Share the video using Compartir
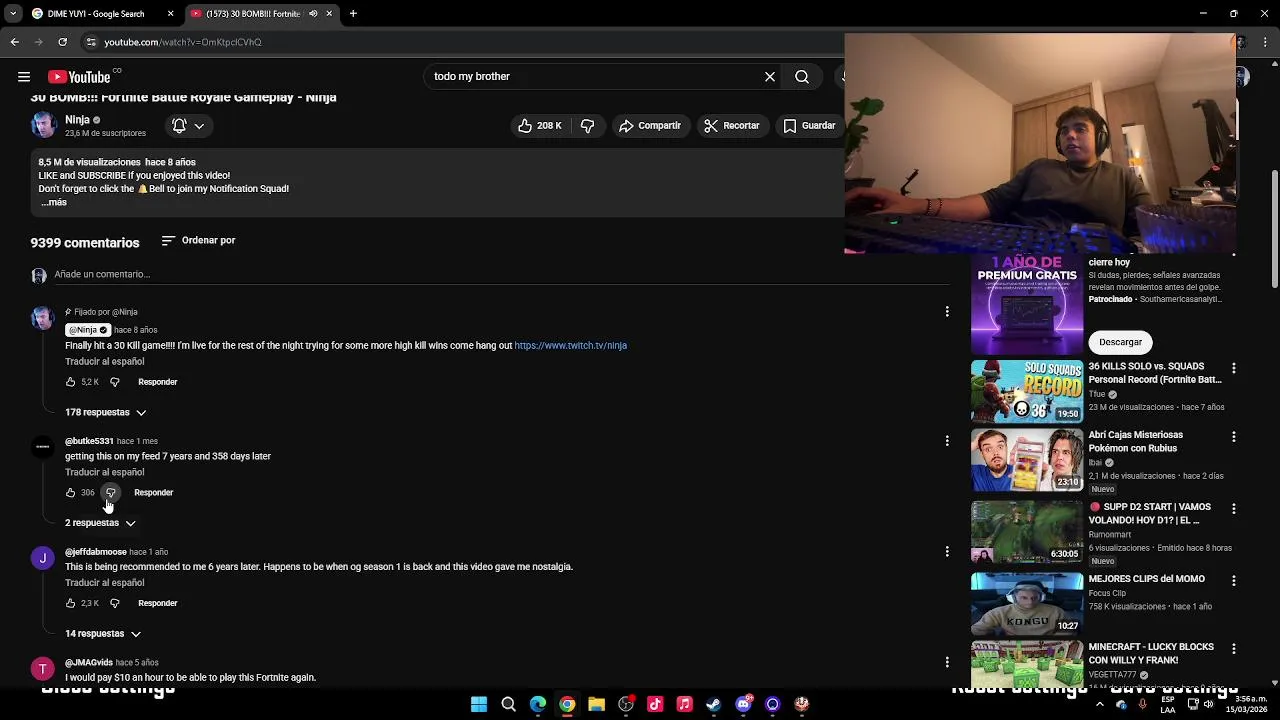This screenshot has height=720, width=1280. click(650, 125)
